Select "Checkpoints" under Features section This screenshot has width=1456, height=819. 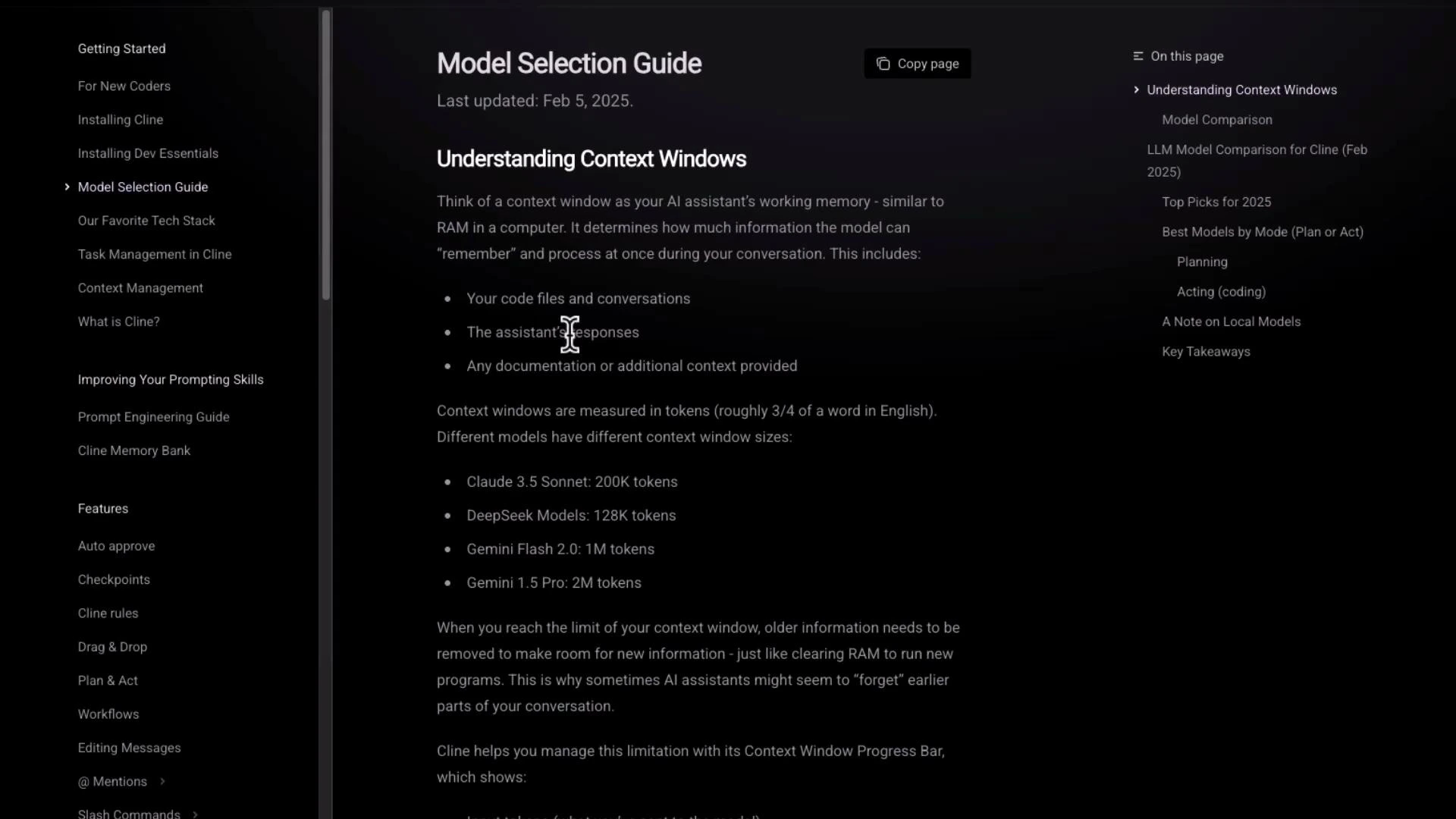[114, 579]
